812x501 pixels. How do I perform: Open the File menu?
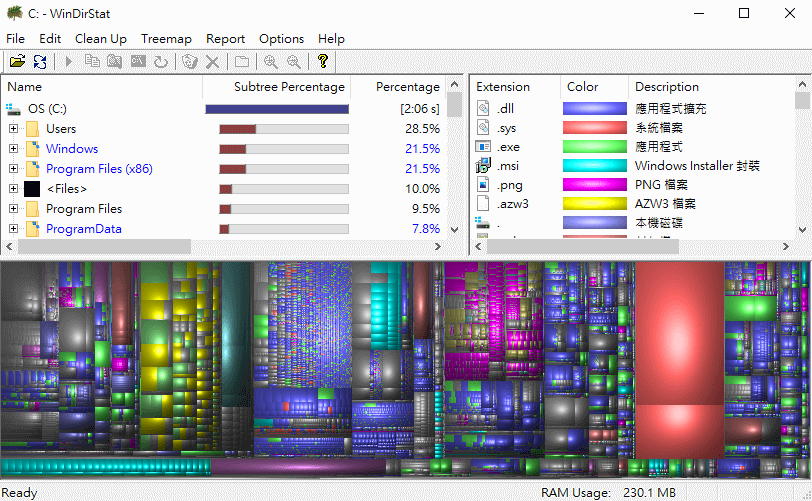(x=15, y=39)
